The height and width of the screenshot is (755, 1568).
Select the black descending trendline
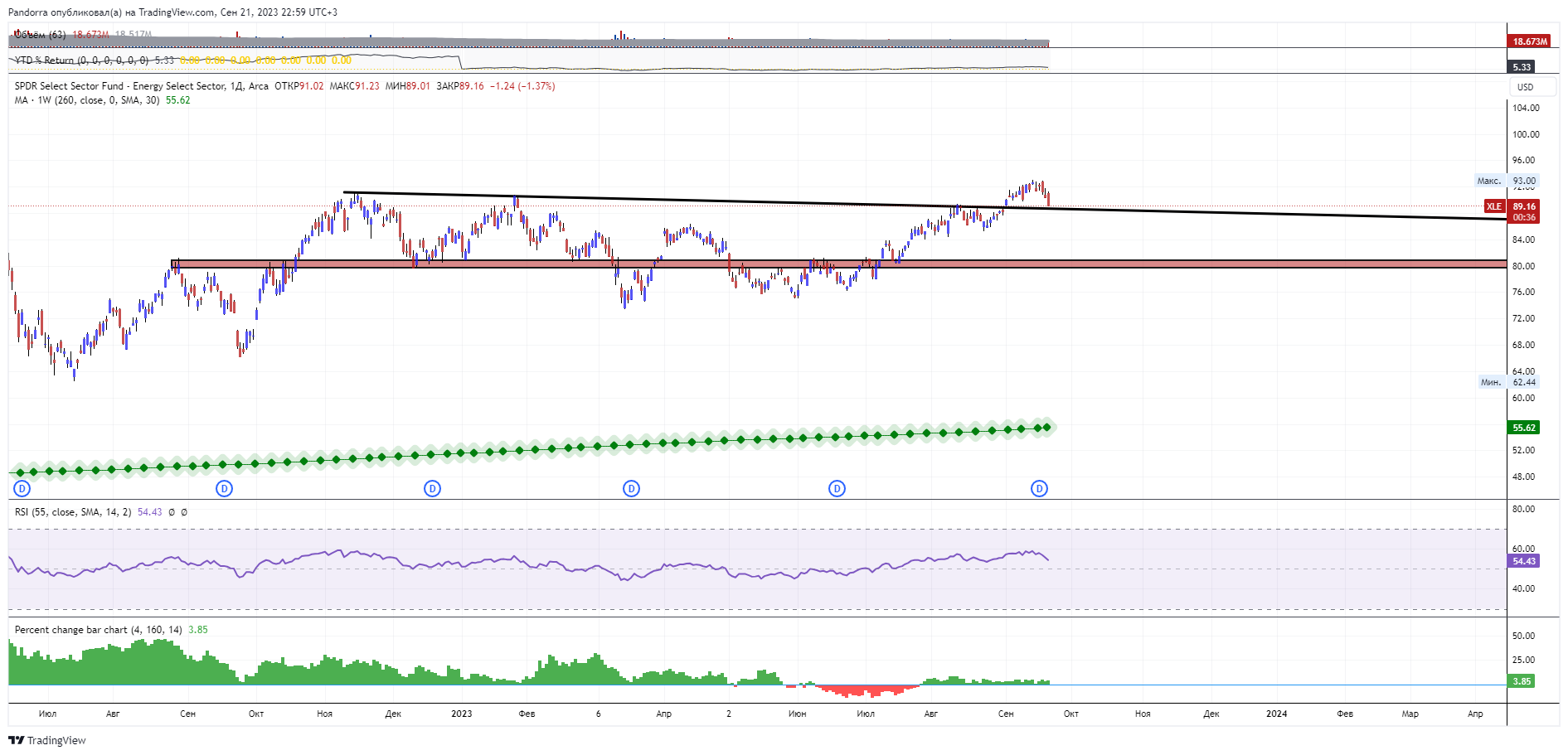(925, 206)
